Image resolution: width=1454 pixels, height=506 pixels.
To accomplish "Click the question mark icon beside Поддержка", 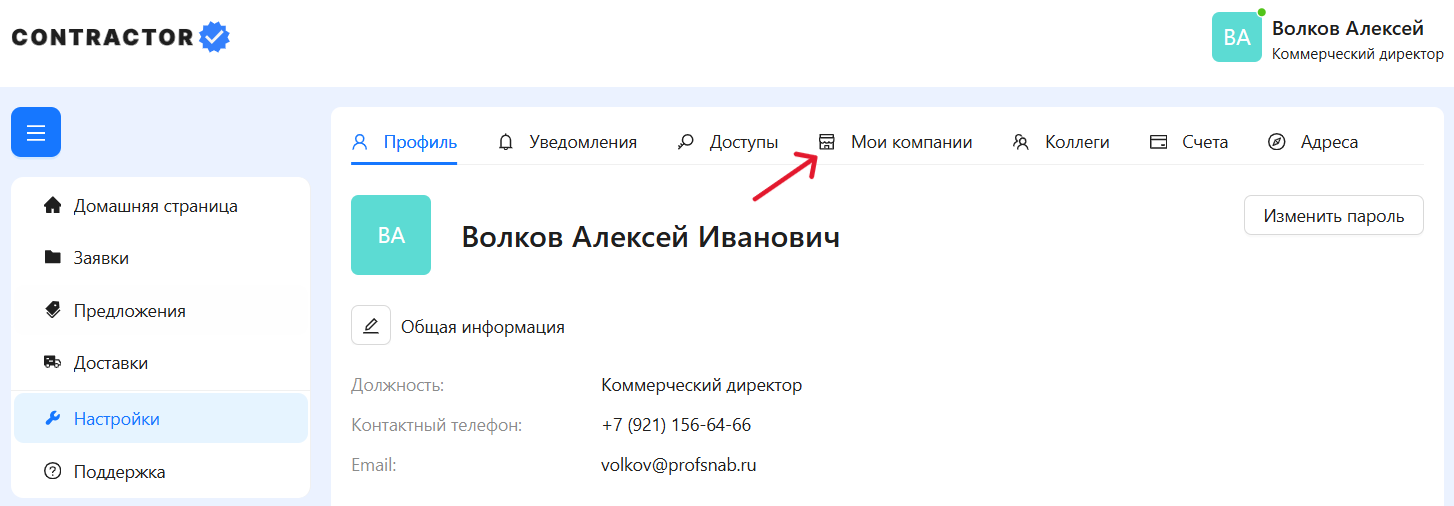I will pos(53,471).
